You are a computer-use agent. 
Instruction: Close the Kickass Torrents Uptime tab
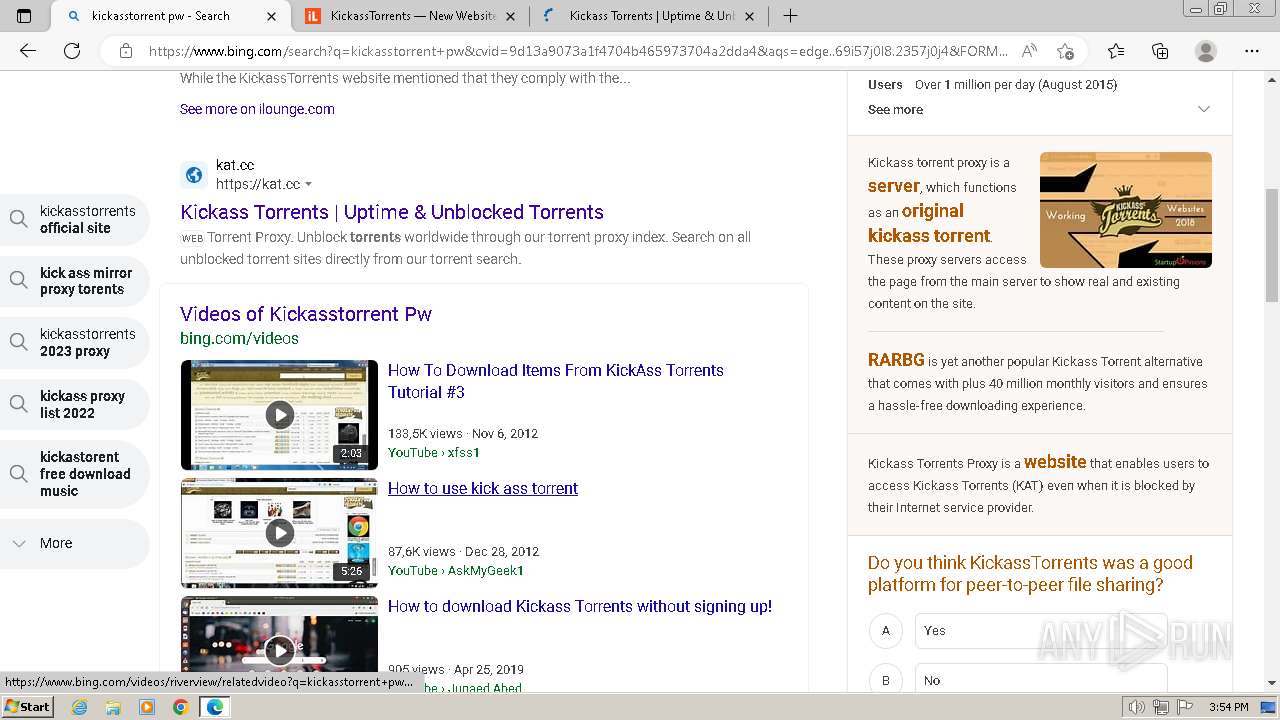(750, 16)
